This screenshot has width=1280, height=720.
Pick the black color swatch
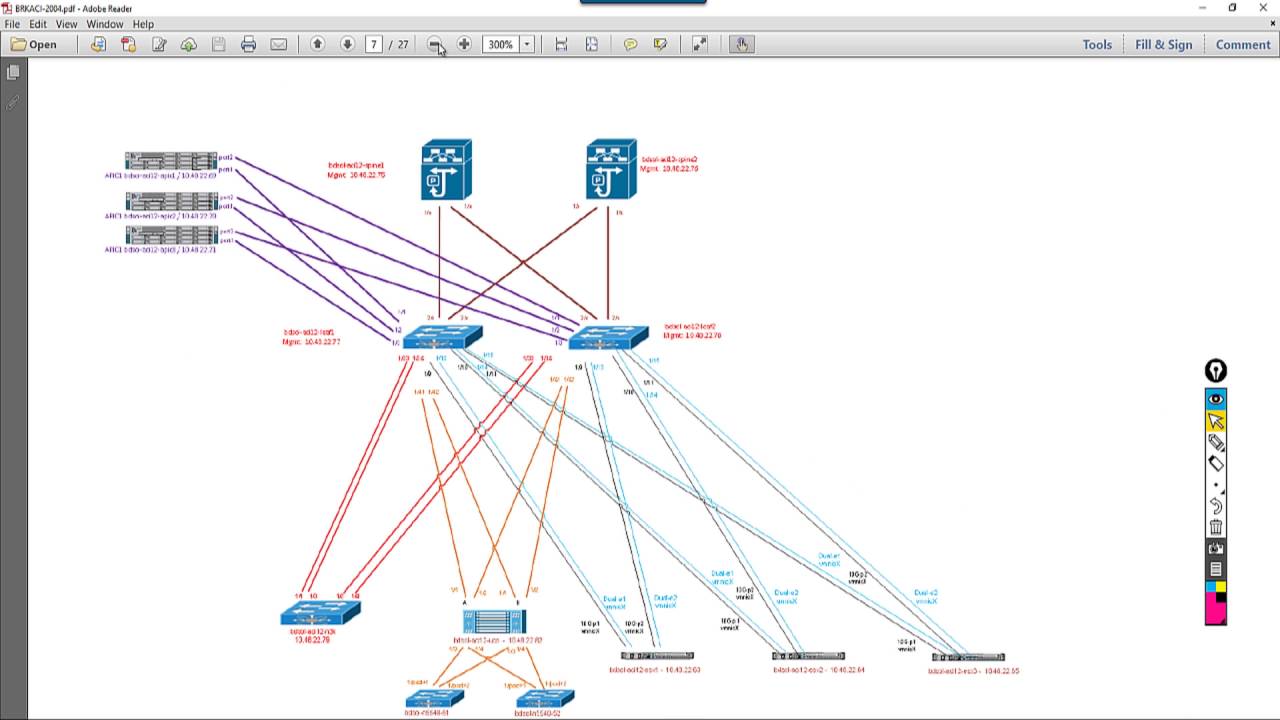pyautogui.click(x=1221, y=598)
